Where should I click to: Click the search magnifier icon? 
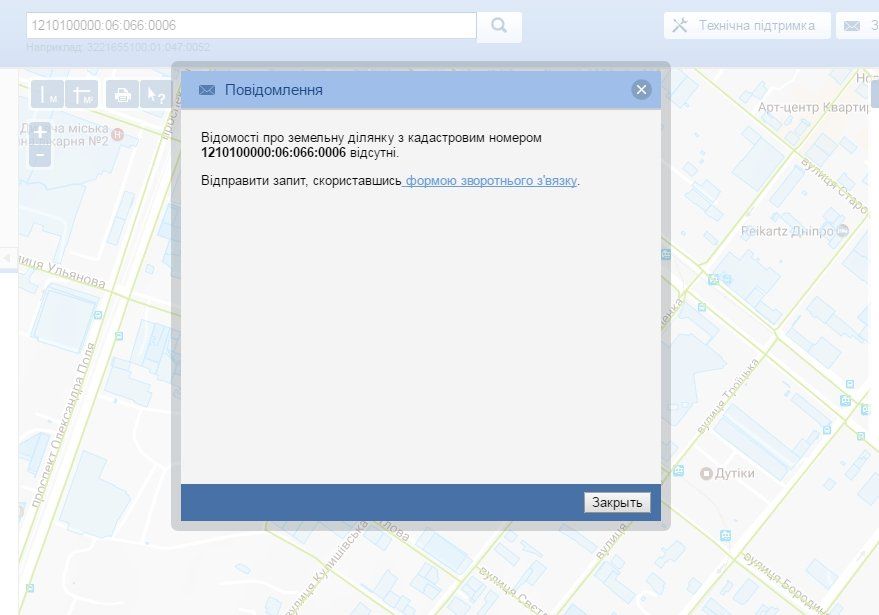tap(498, 24)
